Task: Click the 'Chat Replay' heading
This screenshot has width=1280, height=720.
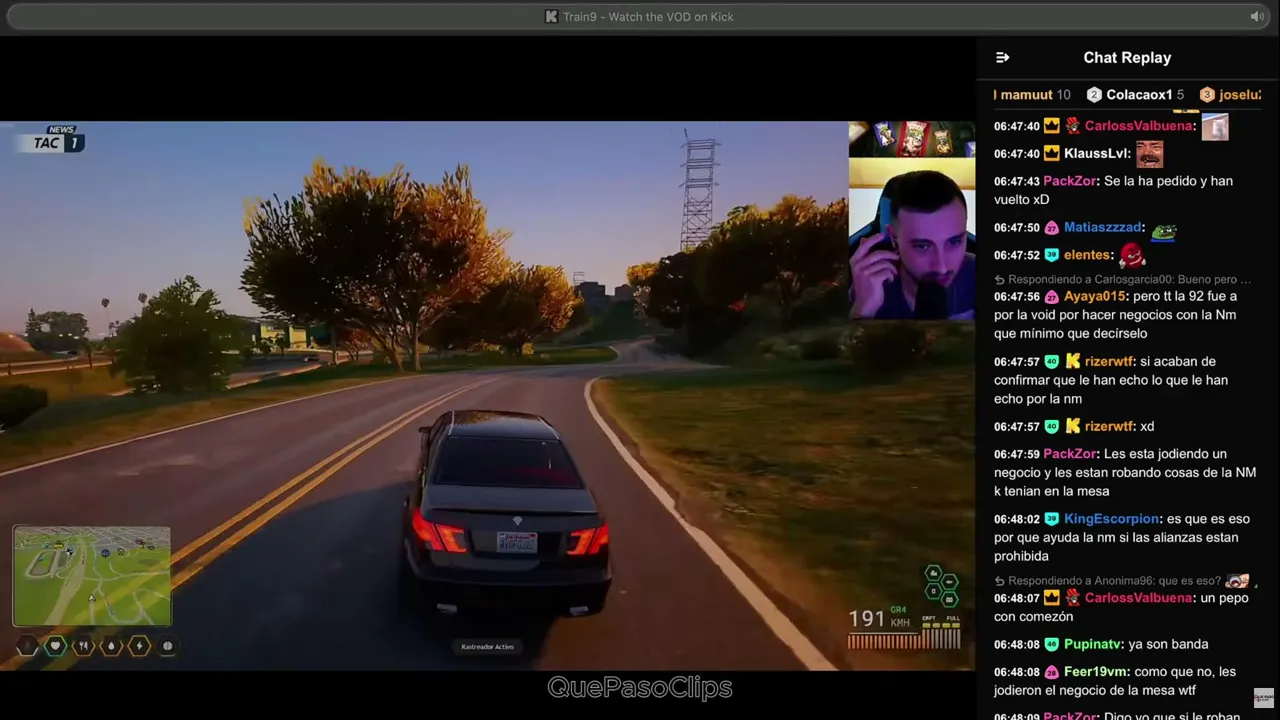Action: click(1127, 58)
